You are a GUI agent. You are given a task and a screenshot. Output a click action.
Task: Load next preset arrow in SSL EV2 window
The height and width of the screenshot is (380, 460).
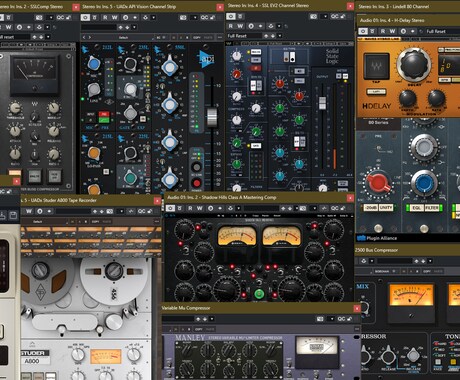273,36
